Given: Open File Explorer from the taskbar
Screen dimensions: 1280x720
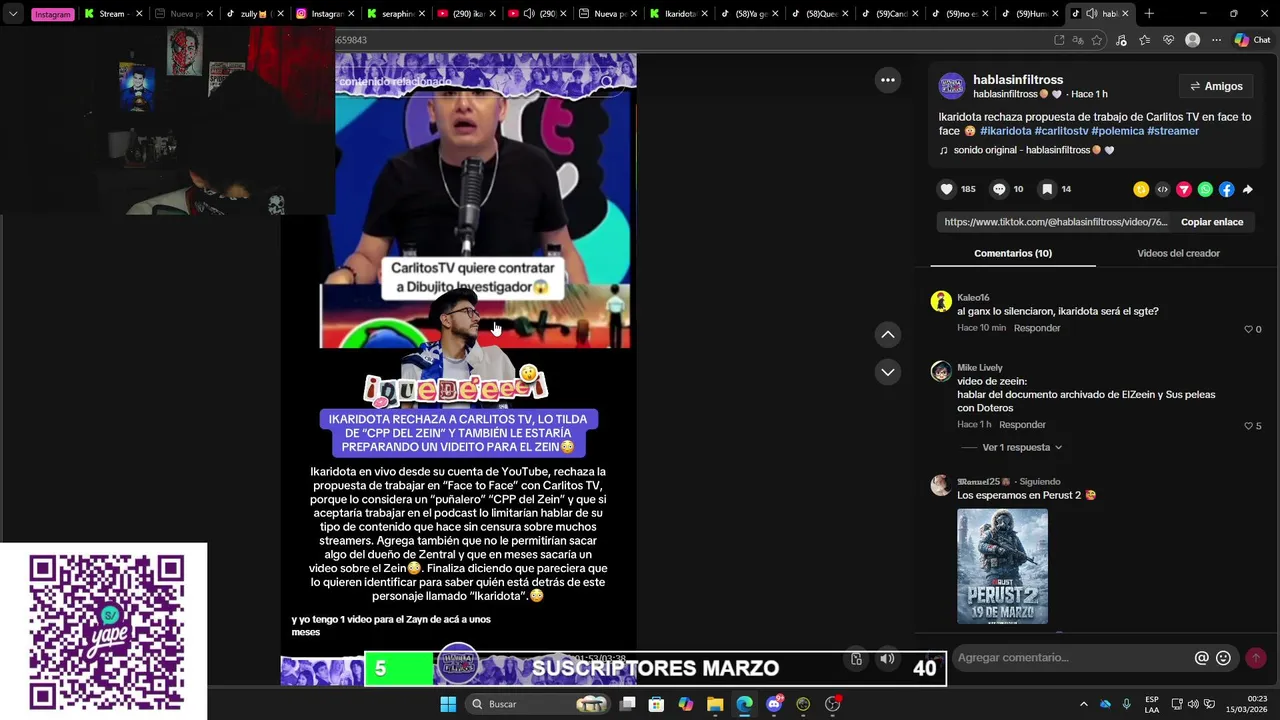Looking at the screenshot, I should pos(715,704).
